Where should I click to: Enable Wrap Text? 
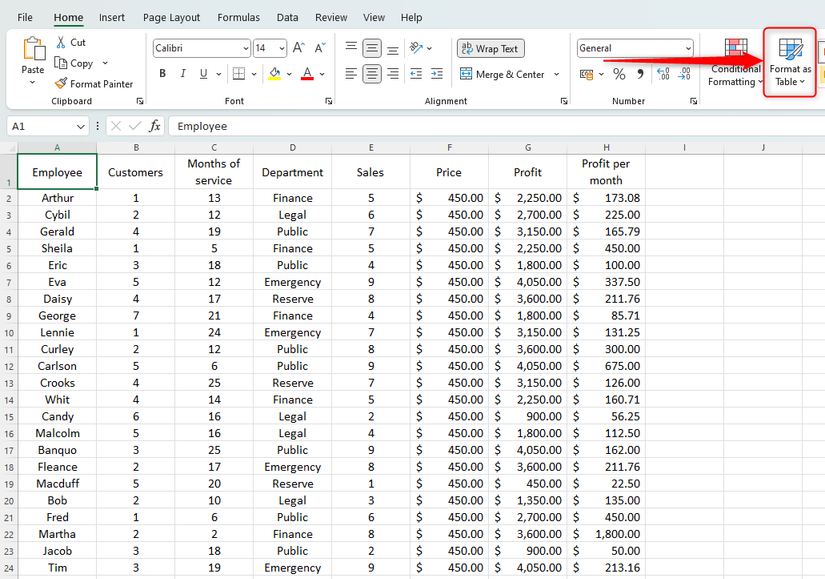490,48
